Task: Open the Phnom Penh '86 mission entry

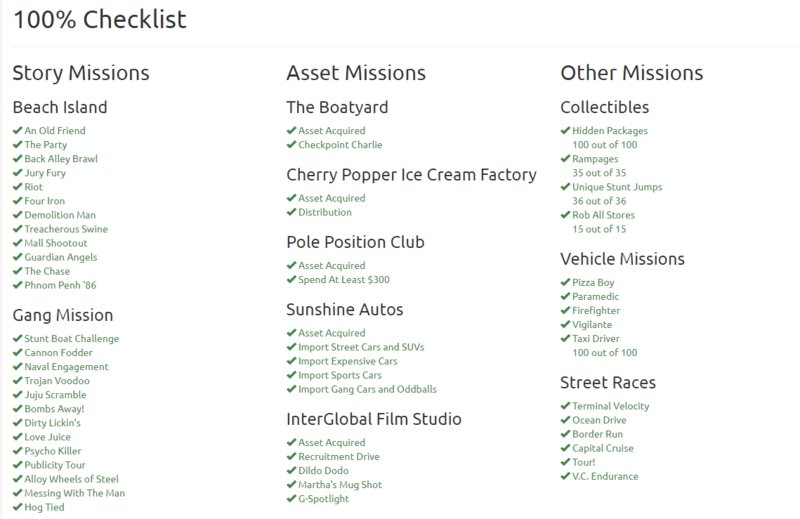Action: tap(60, 285)
